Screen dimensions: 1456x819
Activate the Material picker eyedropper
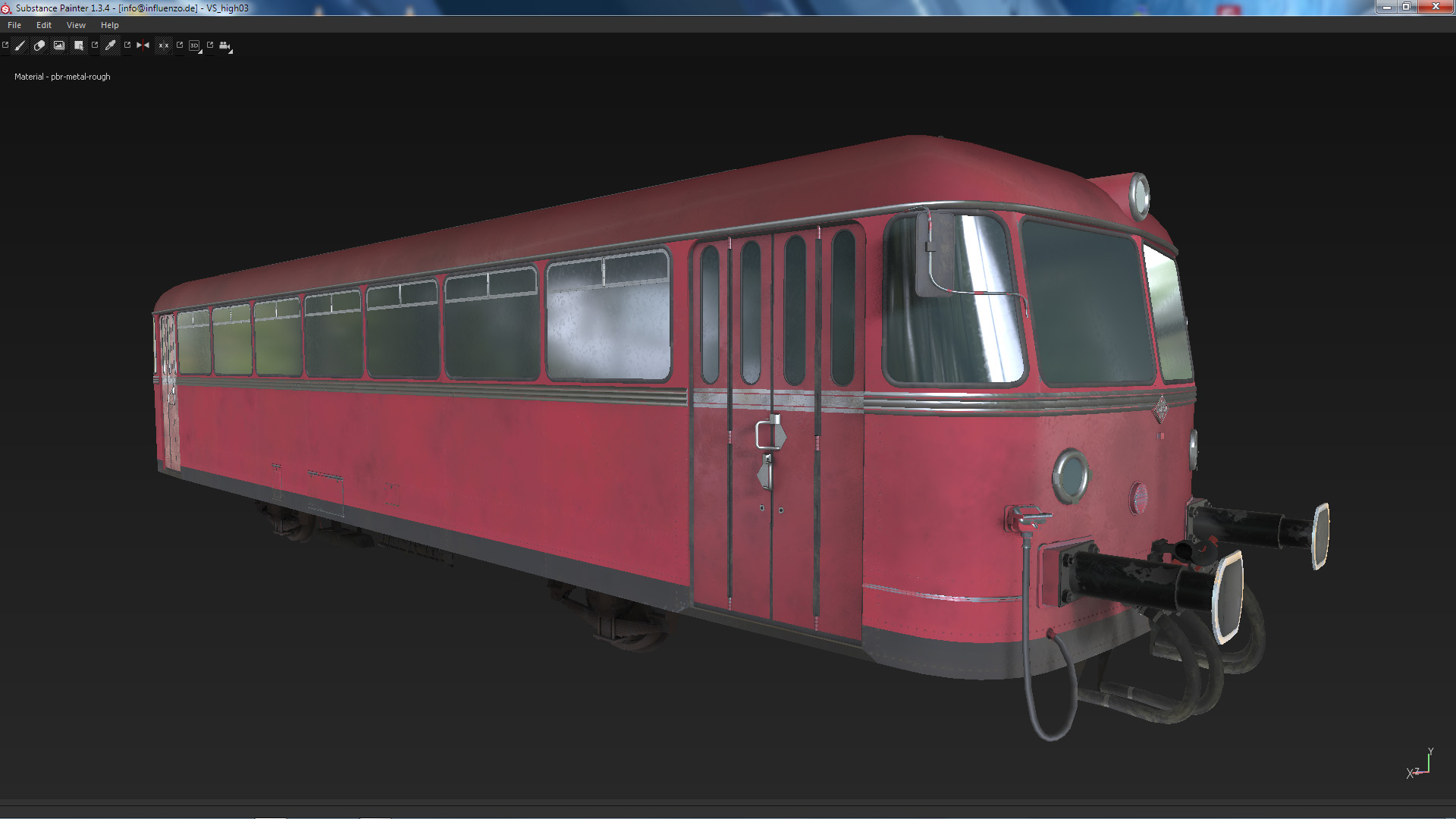tap(111, 45)
